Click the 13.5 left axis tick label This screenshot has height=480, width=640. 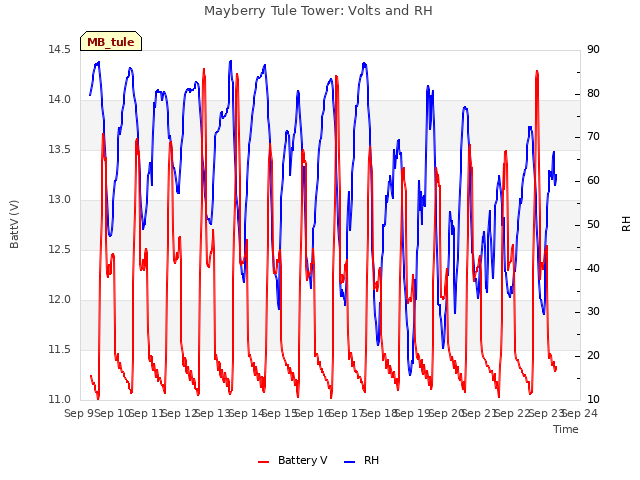(x=60, y=149)
